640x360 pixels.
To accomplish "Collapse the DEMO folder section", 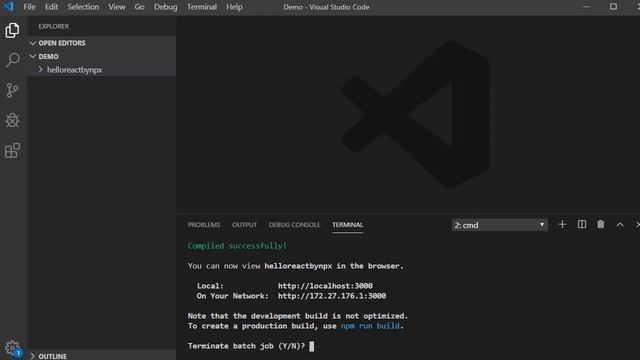I will [102, 56].
